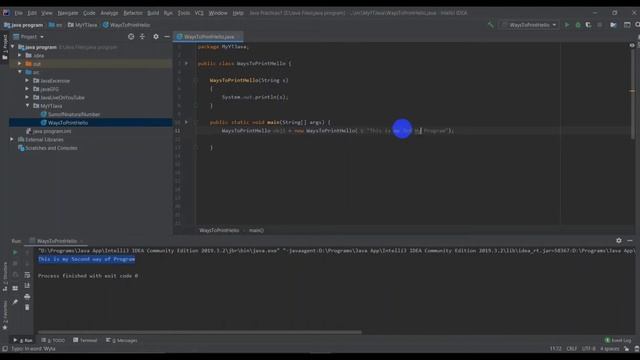Open the WaysToPrintHello run configuration dropdown
This screenshot has width=640, height=360.
(x=529, y=25)
